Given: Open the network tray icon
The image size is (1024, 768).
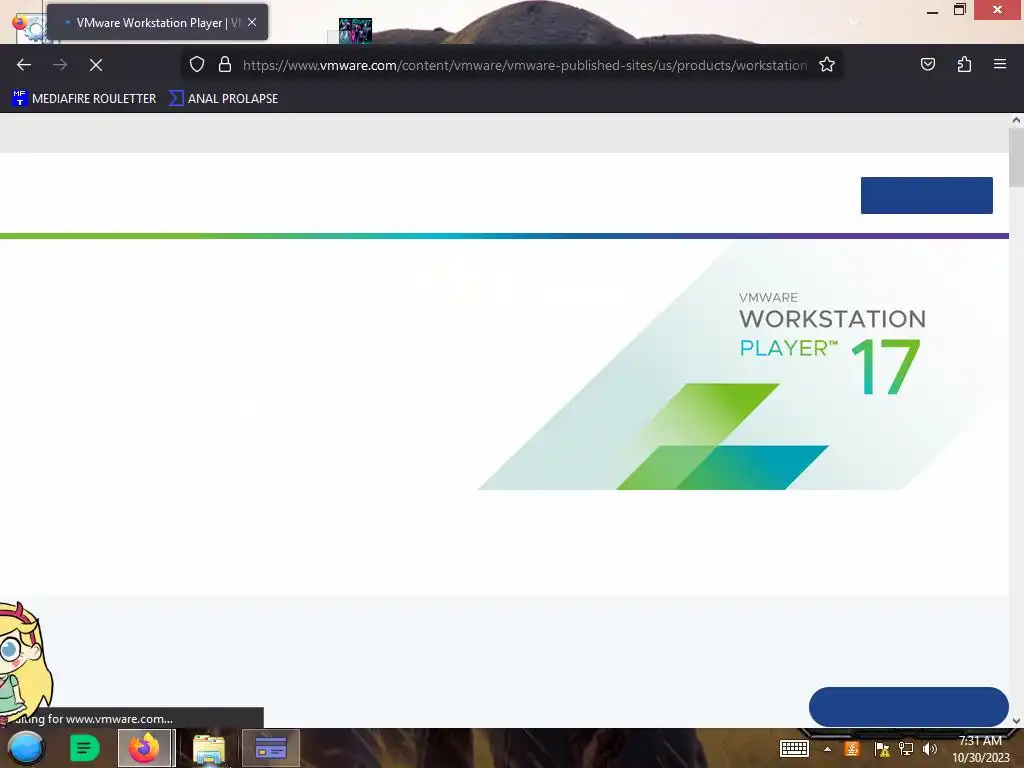Looking at the screenshot, I should (906, 749).
